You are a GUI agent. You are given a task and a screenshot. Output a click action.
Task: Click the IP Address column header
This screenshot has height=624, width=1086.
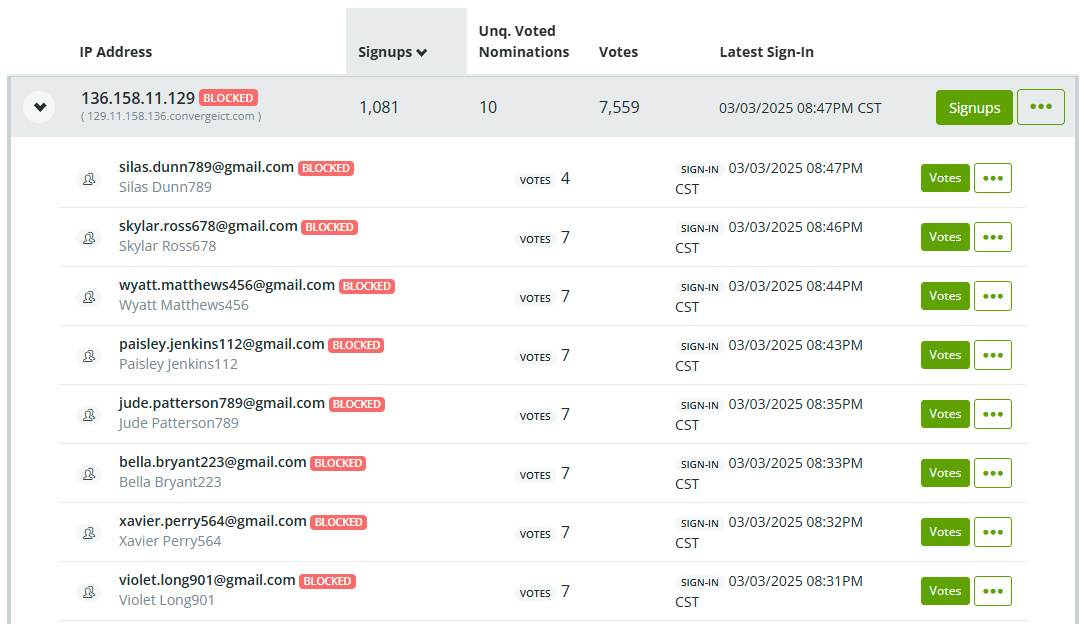[x=116, y=52]
